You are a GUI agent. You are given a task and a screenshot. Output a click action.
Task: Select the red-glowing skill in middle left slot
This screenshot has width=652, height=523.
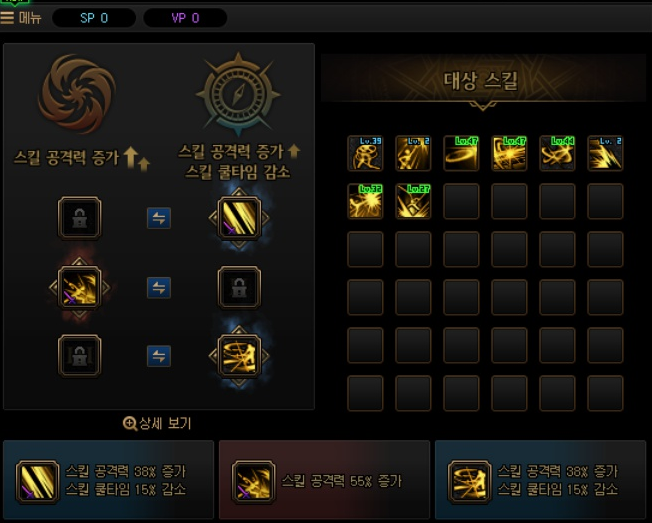coord(79,287)
